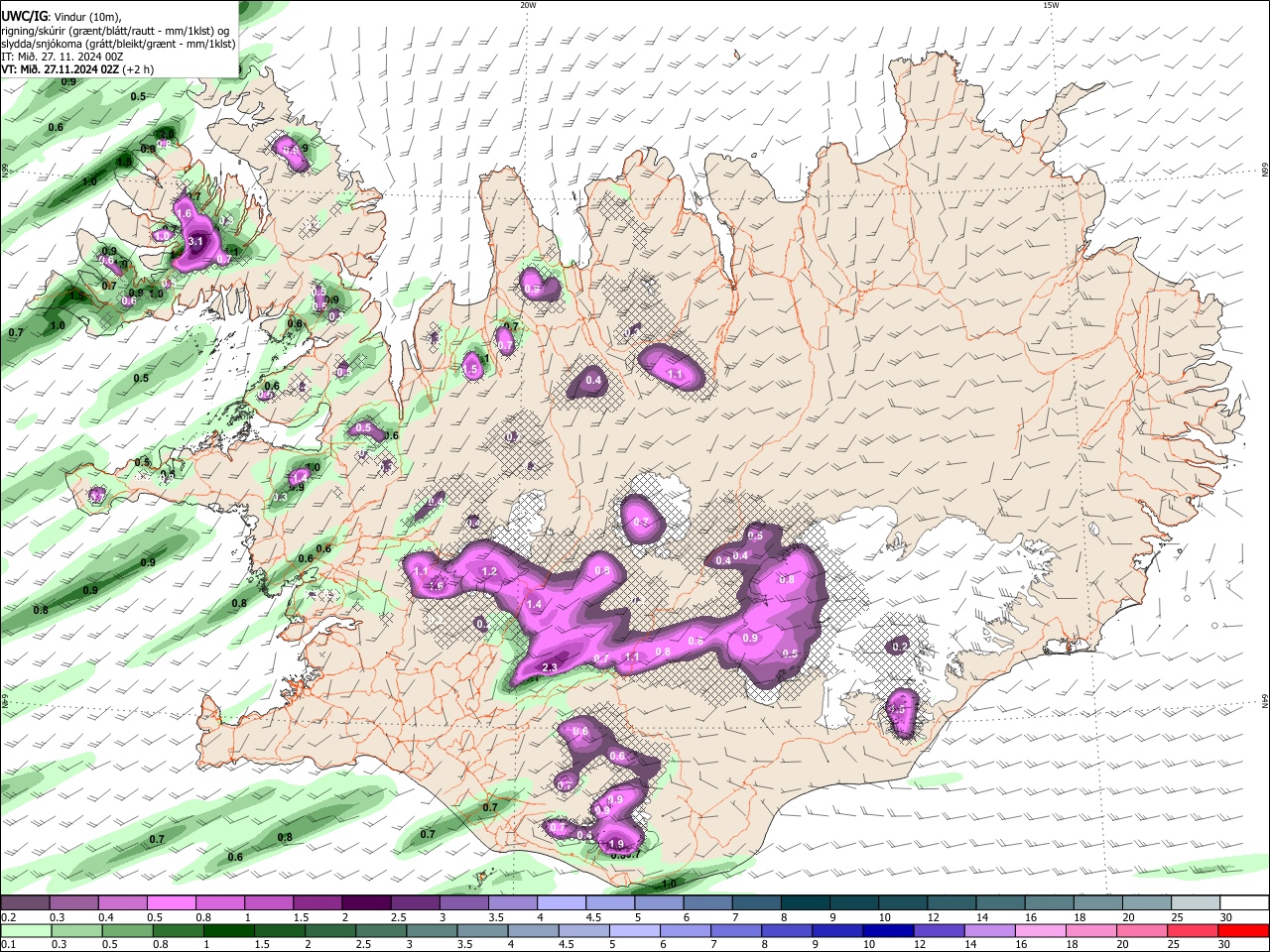Click the 0.1 label under the lower legend

click(x=7, y=944)
